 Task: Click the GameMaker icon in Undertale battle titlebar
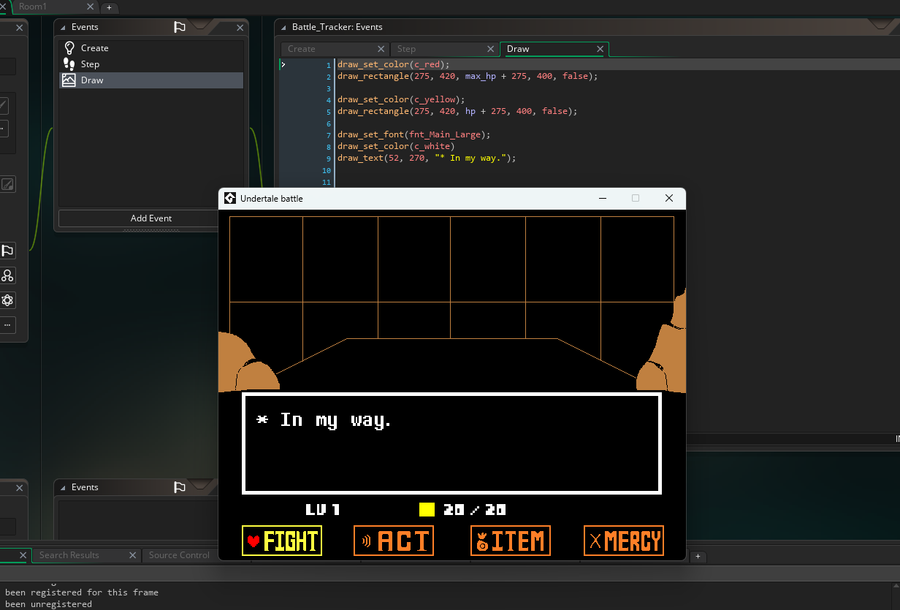click(x=230, y=199)
